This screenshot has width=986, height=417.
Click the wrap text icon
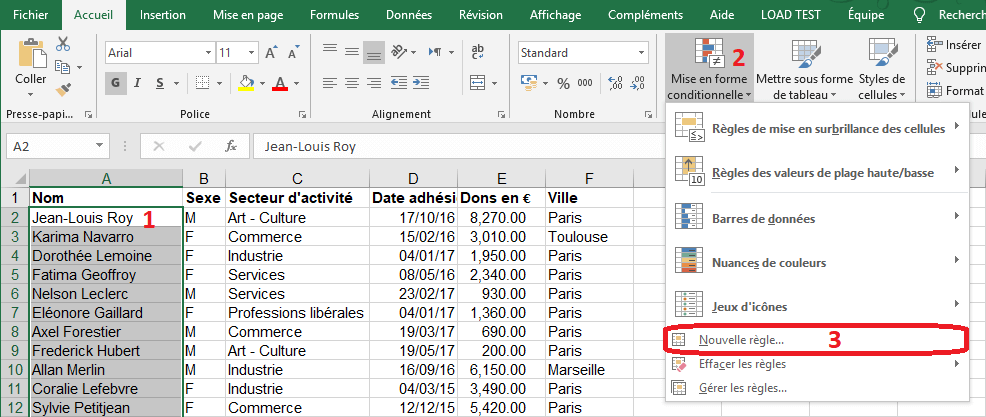[x=478, y=52]
